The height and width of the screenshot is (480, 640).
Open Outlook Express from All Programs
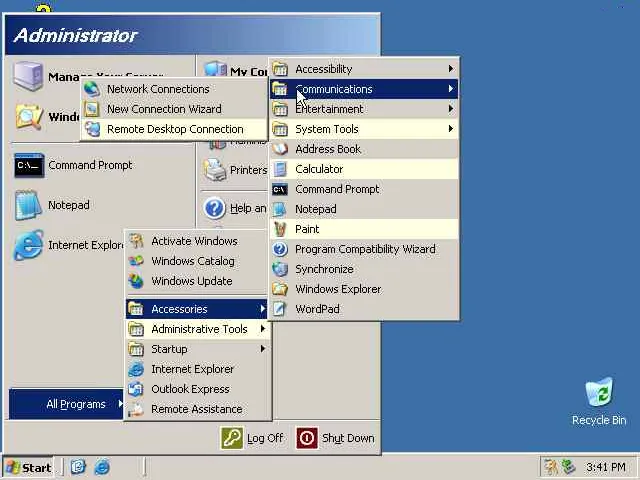(198, 389)
